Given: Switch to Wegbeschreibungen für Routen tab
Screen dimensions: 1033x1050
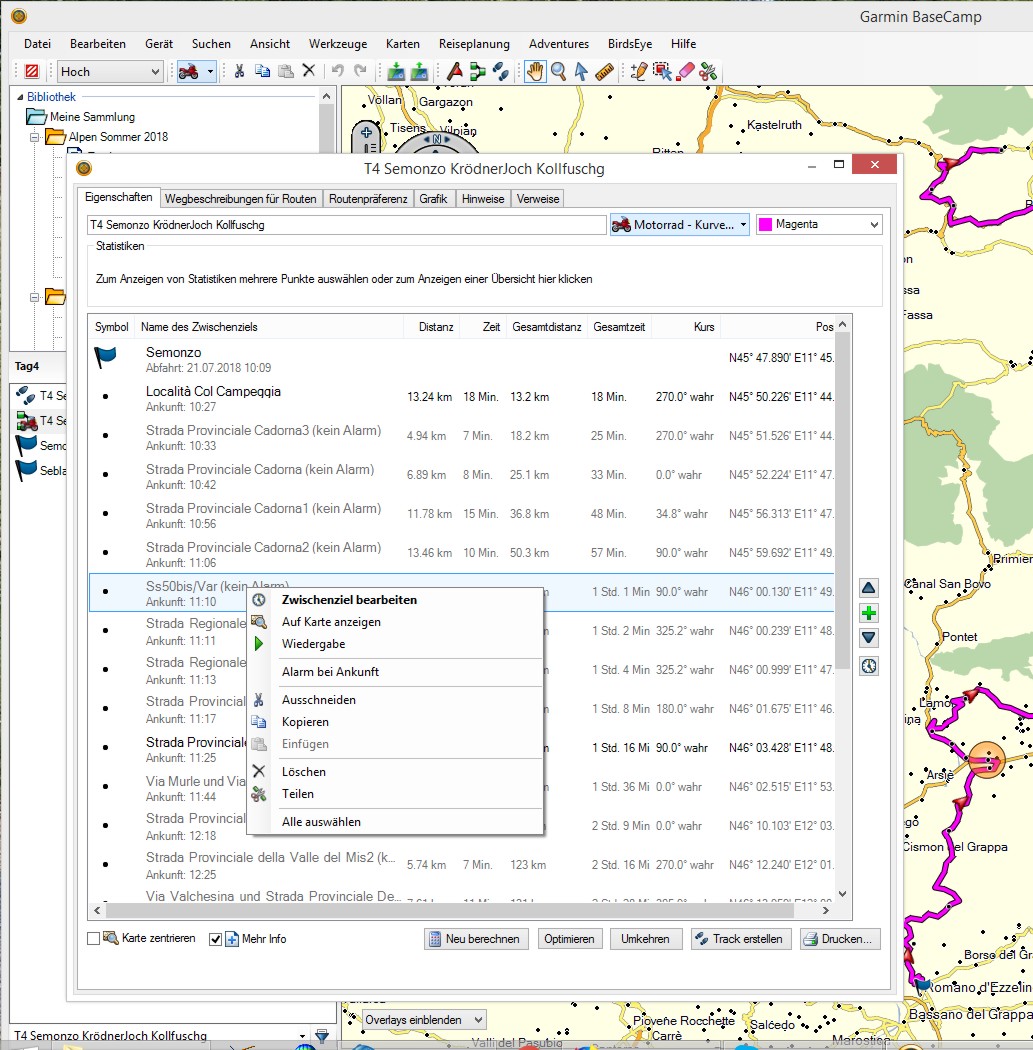Looking at the screenshot, I should pos(240,199).
